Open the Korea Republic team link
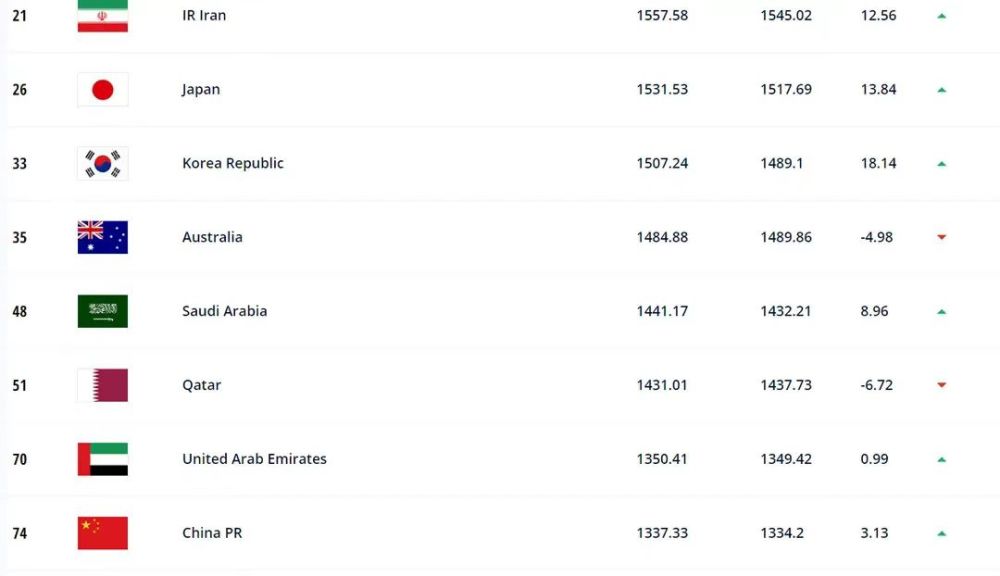This screenshot has width=1000, height=576. pos(233,163)
